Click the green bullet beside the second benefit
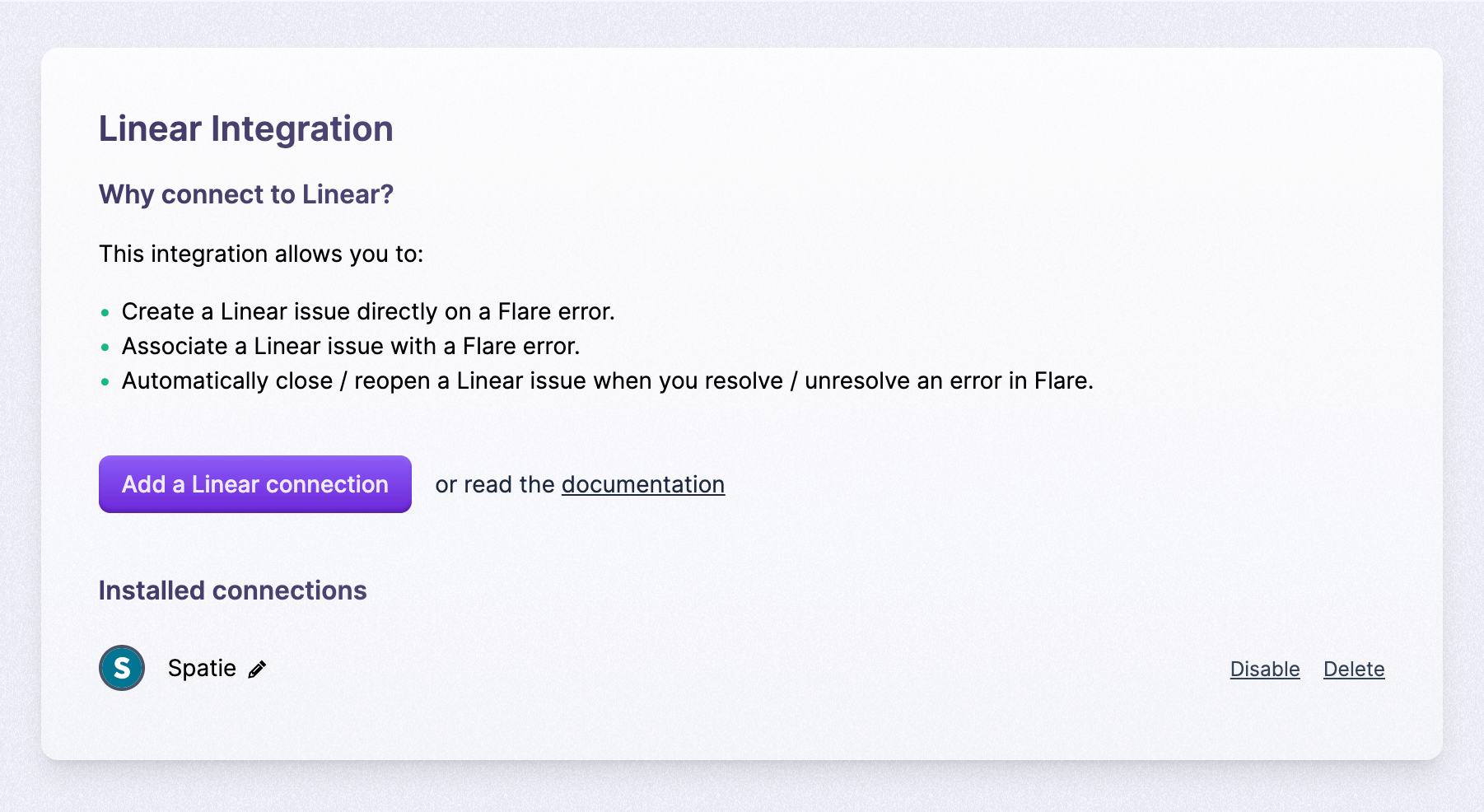 tap(105, 348)
